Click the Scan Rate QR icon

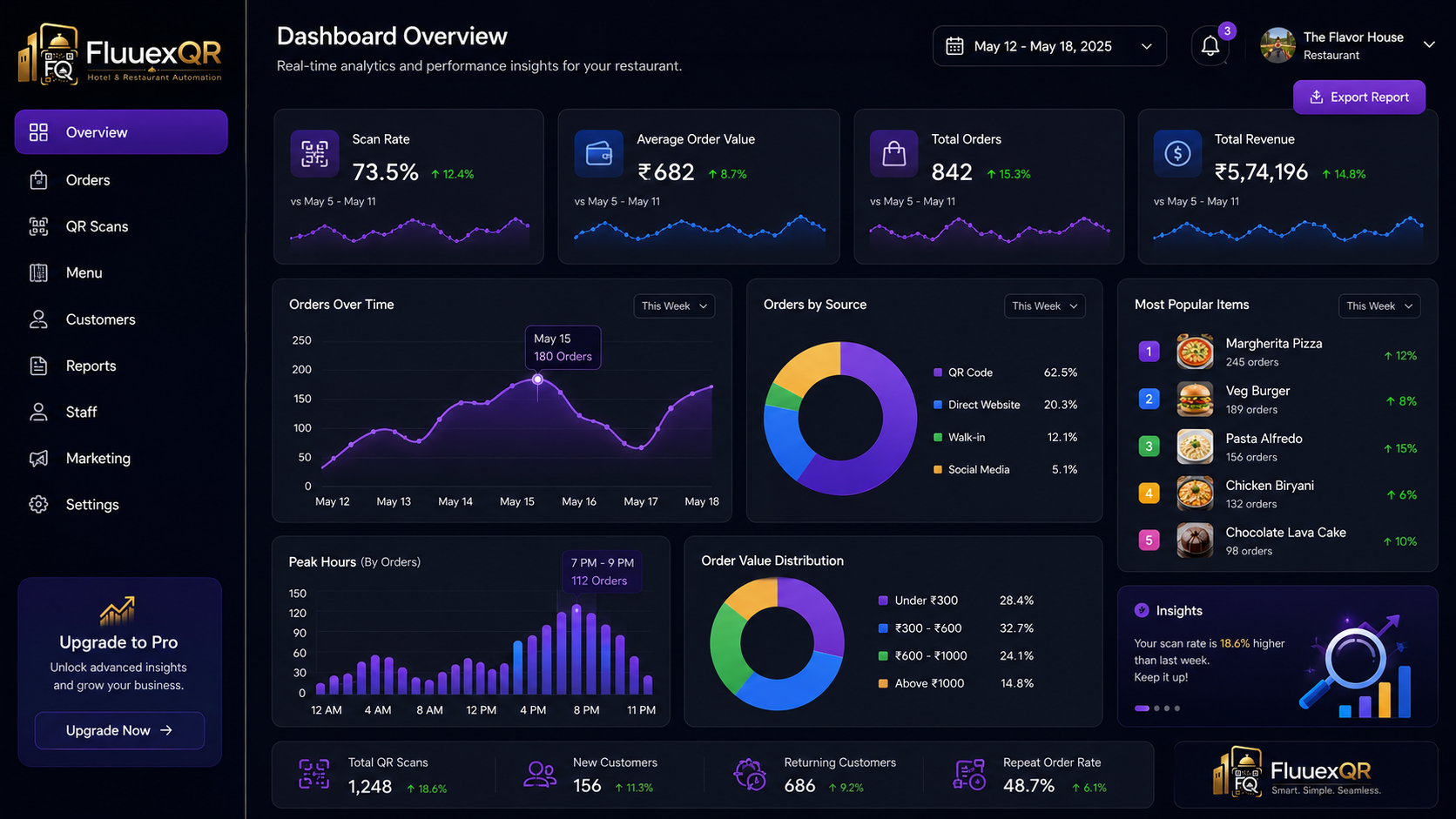(x=314, y=153)
